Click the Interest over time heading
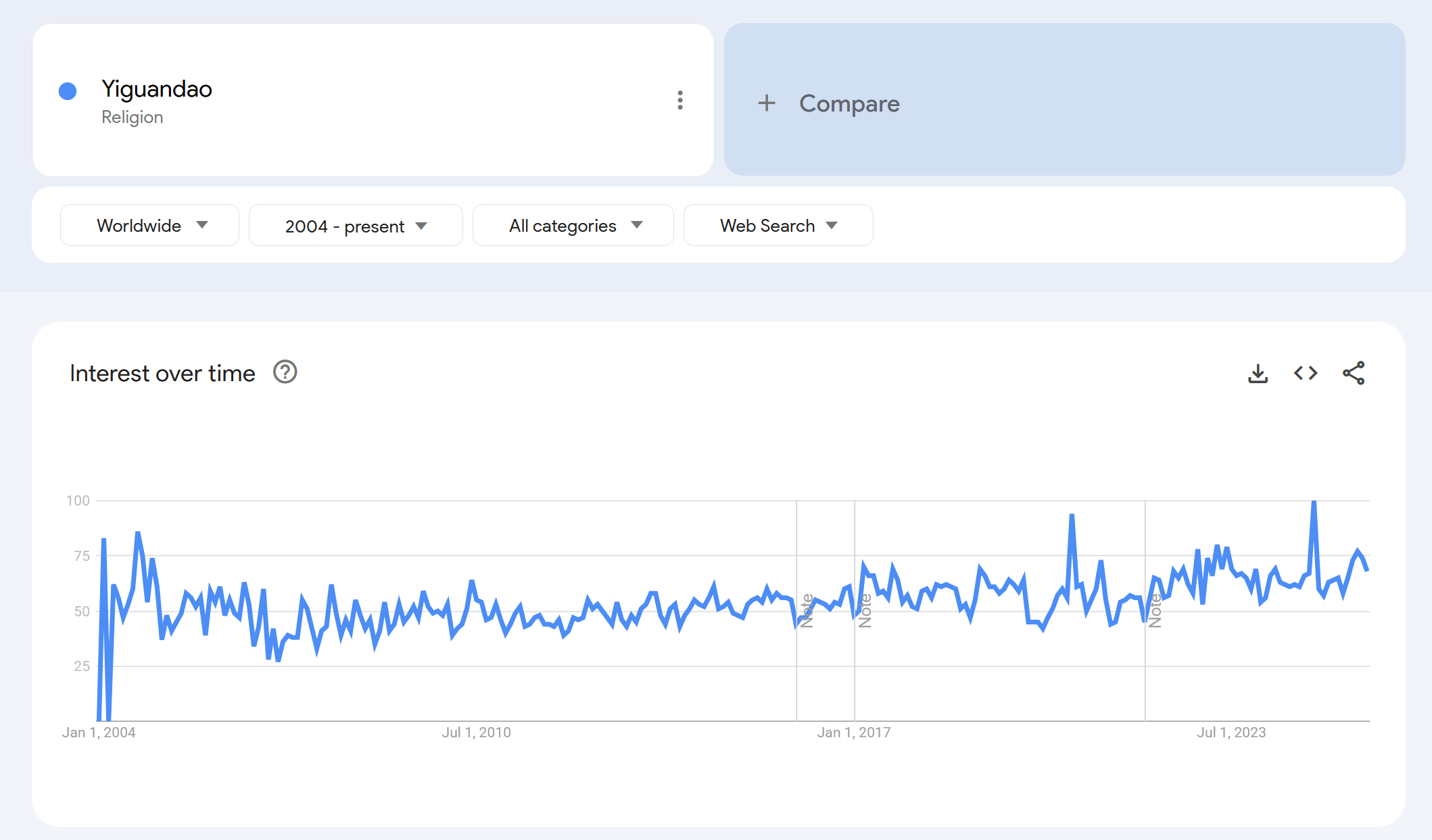This screenshot has height=840, width=1432. 162,373
